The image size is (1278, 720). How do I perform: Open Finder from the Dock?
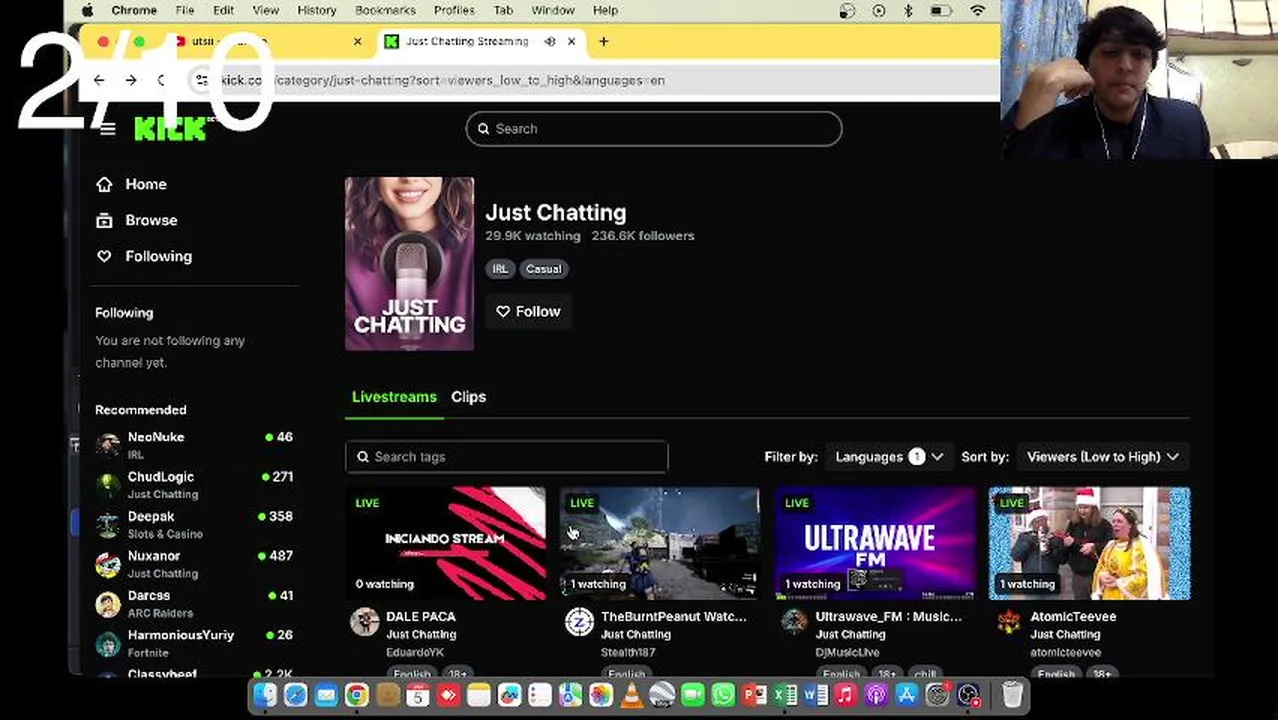(265, 695)
